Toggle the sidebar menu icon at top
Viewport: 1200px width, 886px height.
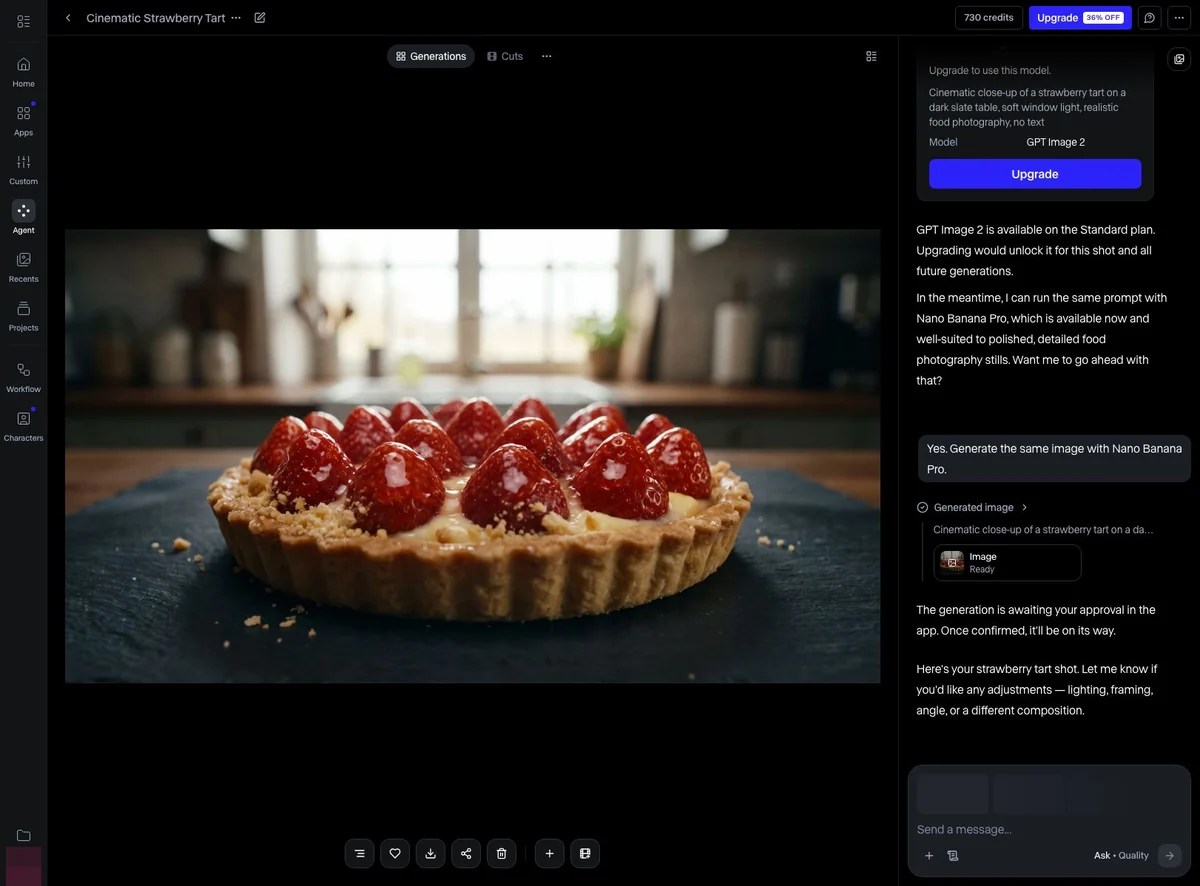pos(23,21)
